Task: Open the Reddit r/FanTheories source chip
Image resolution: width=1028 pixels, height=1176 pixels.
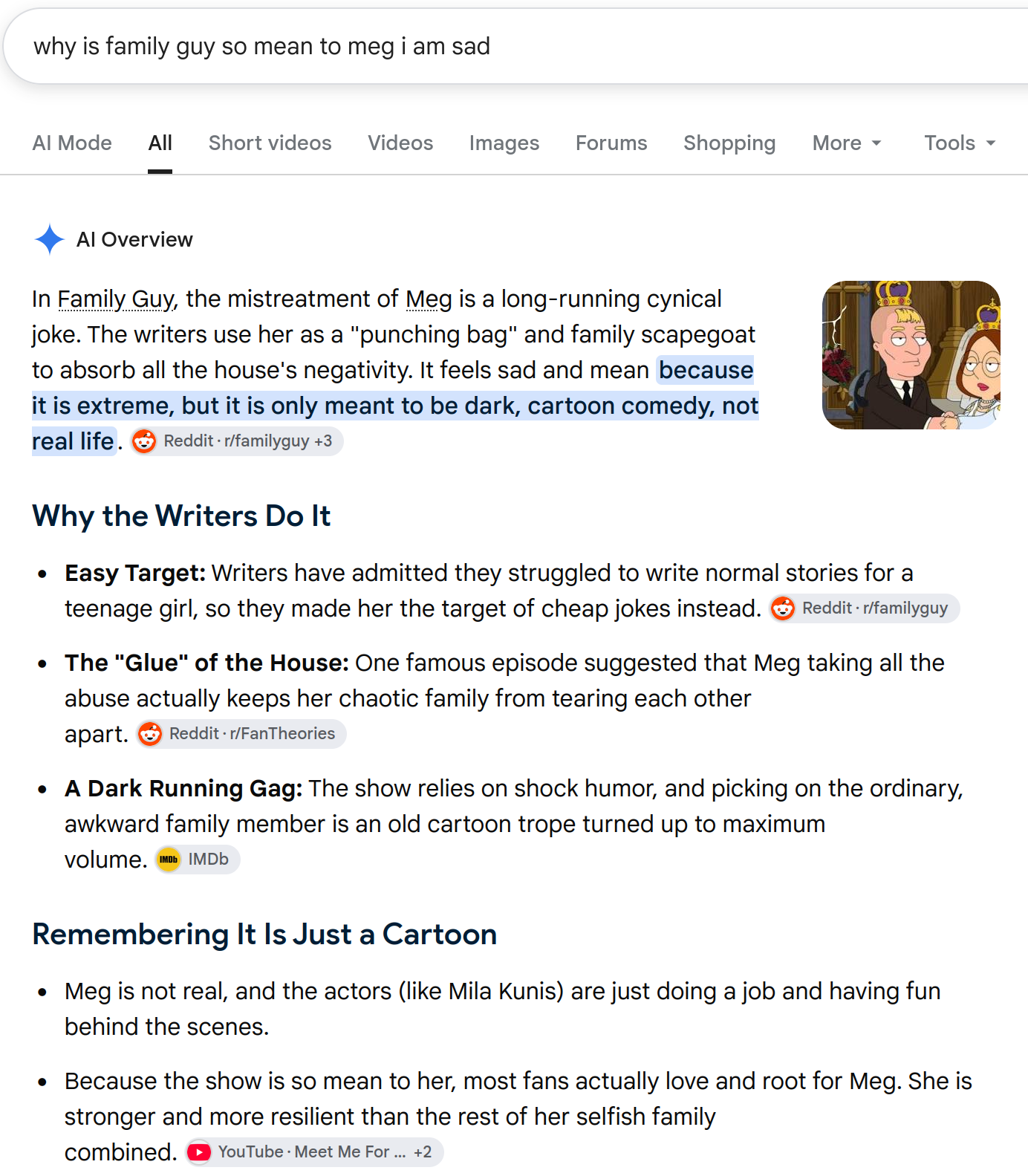Action: pyautogui.click(x=241, y=734)
